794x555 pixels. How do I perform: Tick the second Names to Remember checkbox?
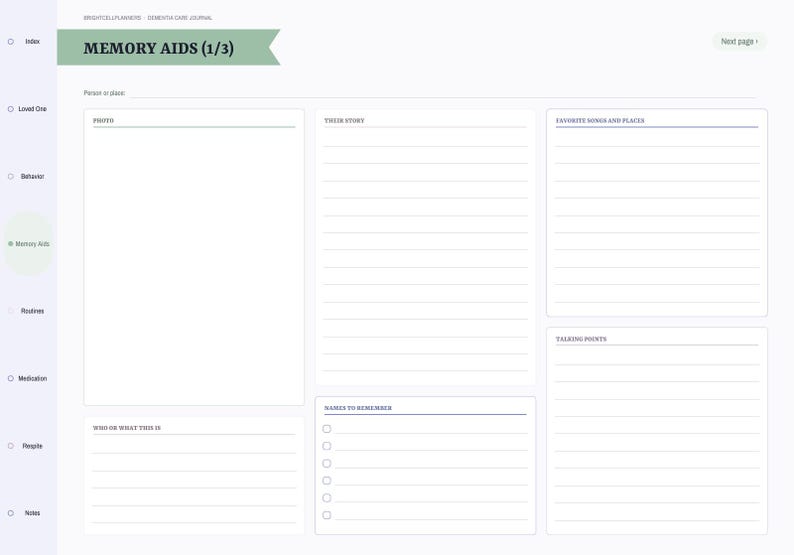click(327, 446)
